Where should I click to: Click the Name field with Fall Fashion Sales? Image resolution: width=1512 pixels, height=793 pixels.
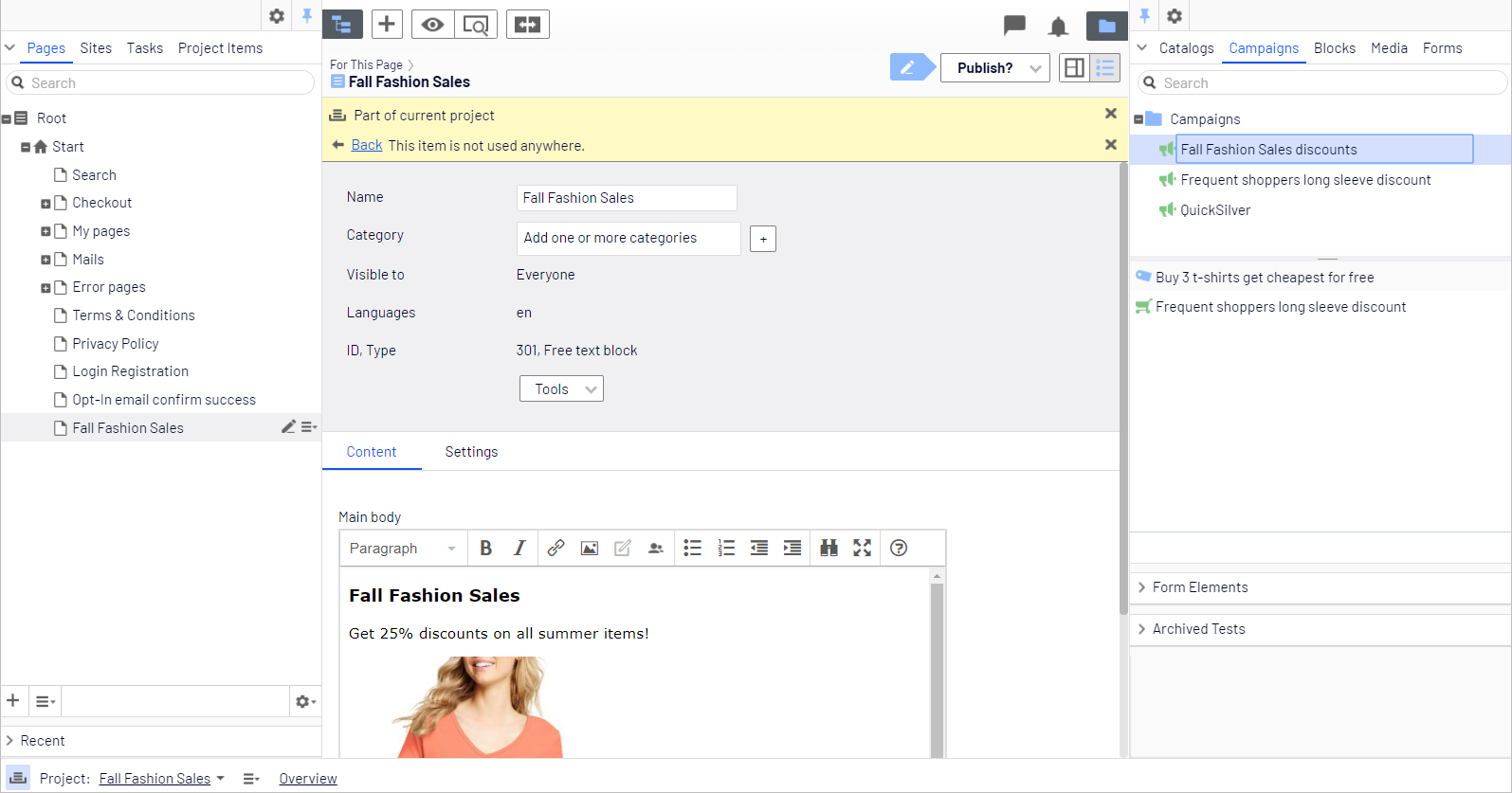pos(627,198)
